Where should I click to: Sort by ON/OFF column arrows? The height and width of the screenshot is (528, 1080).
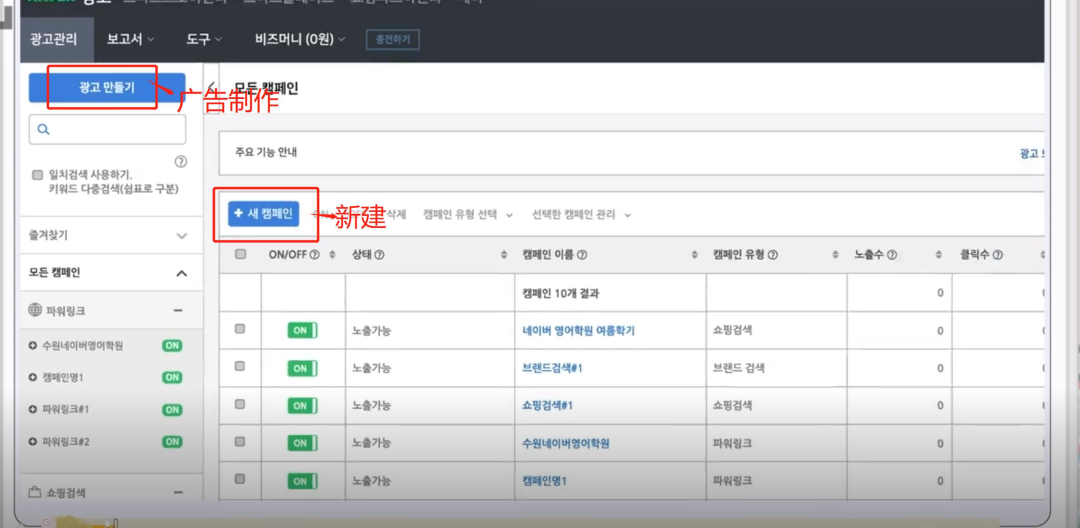332,255
